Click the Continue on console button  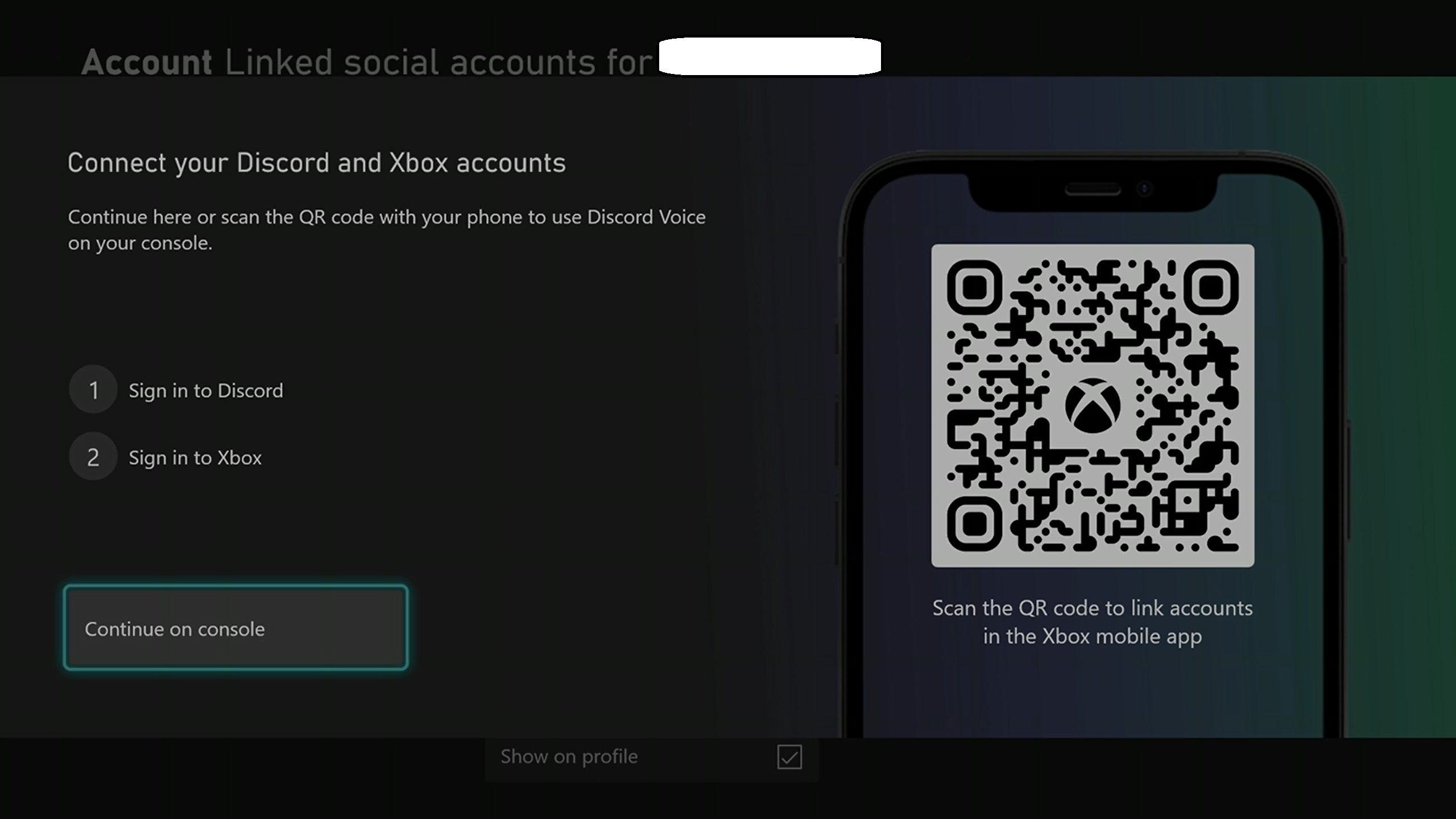click(x=237, y=627)
